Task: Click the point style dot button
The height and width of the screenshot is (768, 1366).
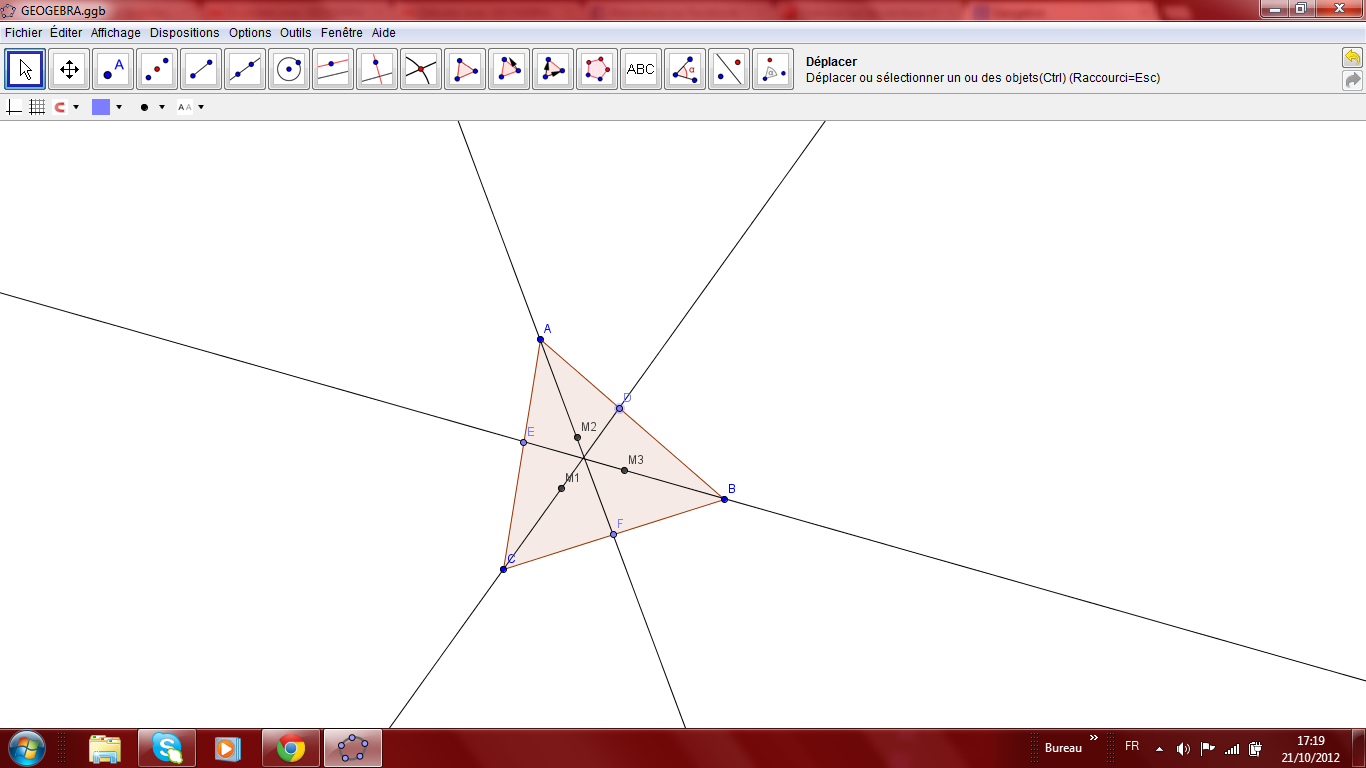Action: (145, 107)
